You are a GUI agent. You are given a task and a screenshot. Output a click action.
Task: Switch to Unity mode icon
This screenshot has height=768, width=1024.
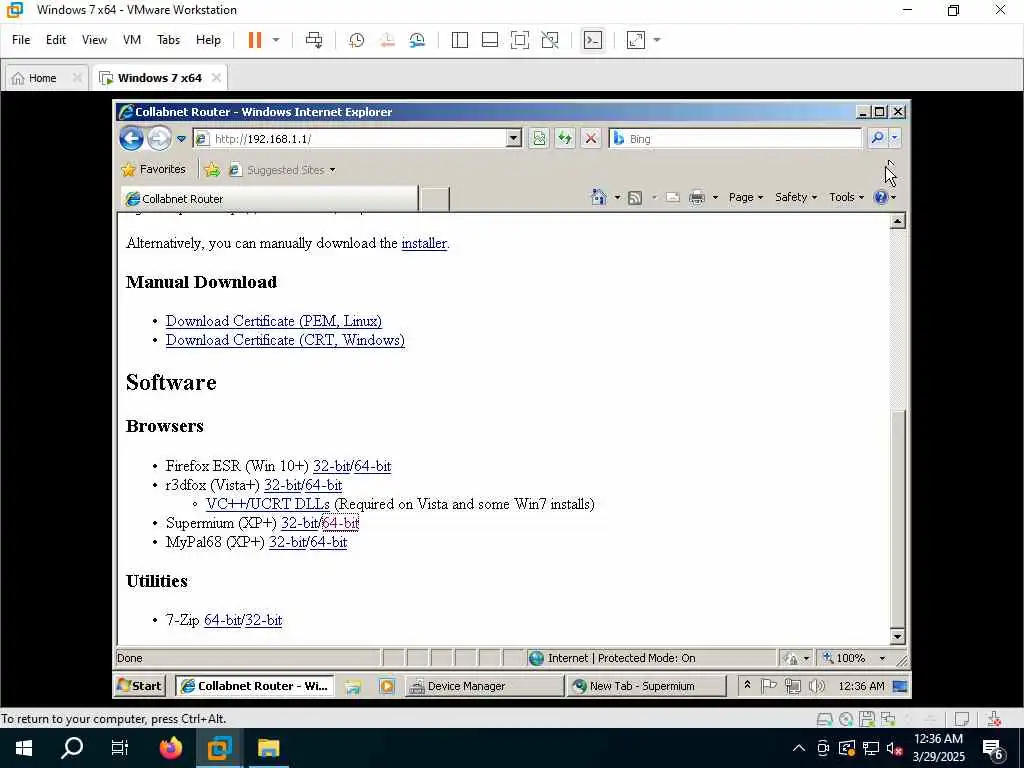[x=550, y=40]
